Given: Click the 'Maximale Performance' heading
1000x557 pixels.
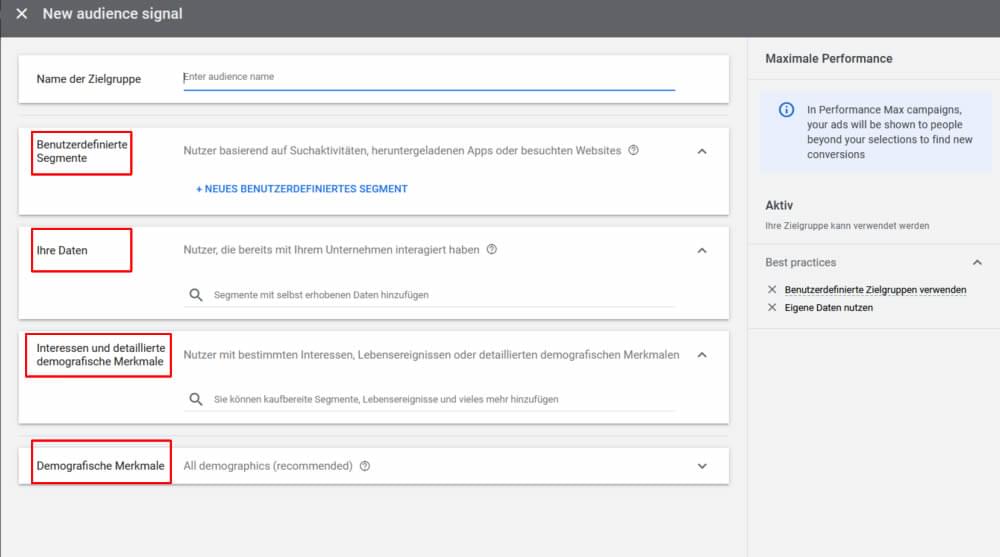Looking at the screenshot, I should pyautogui.click(x=828, y=59).
